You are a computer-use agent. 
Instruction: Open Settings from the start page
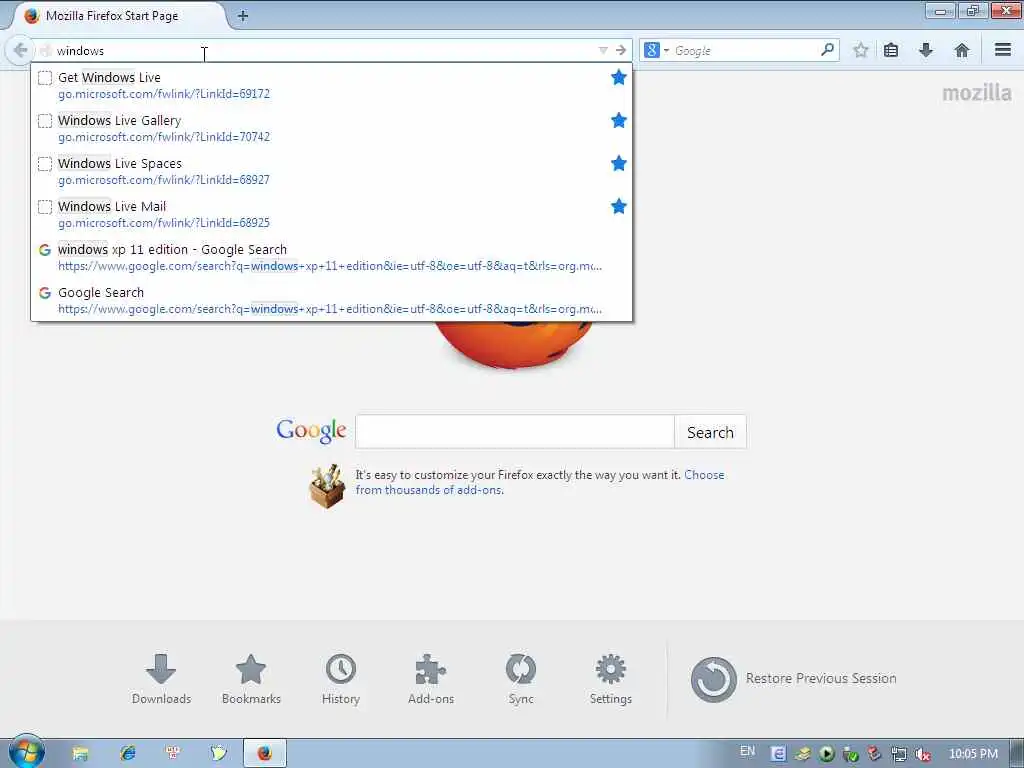611,679
